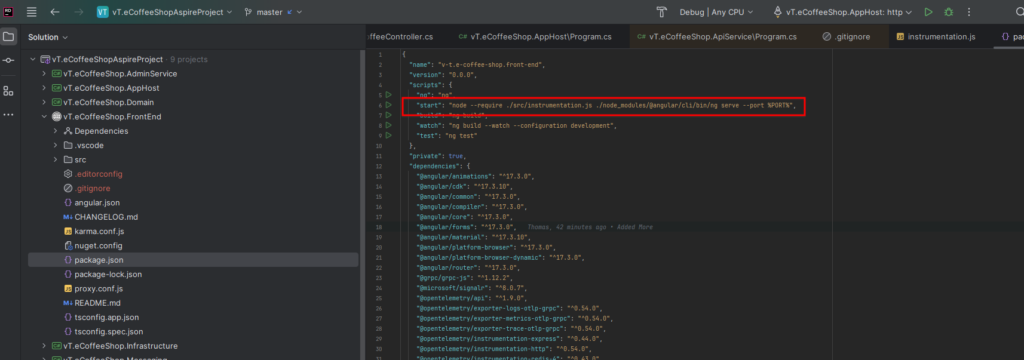Click the Rider logo in title bar
This screenshot has width=1024, height=360.
8,12
